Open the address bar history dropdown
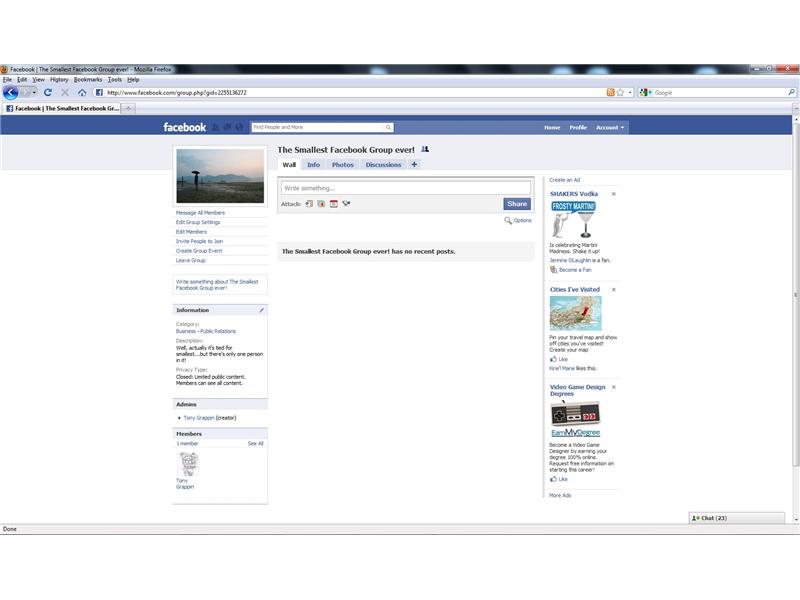The image size is (800, 600). point(630,92)
